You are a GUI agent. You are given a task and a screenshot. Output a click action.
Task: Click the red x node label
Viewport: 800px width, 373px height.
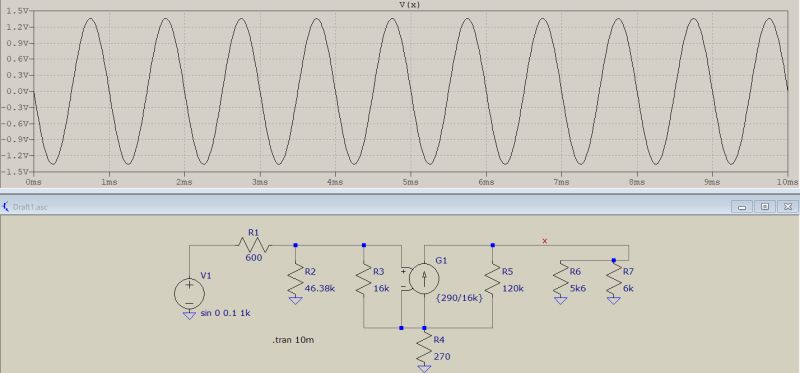545,241
